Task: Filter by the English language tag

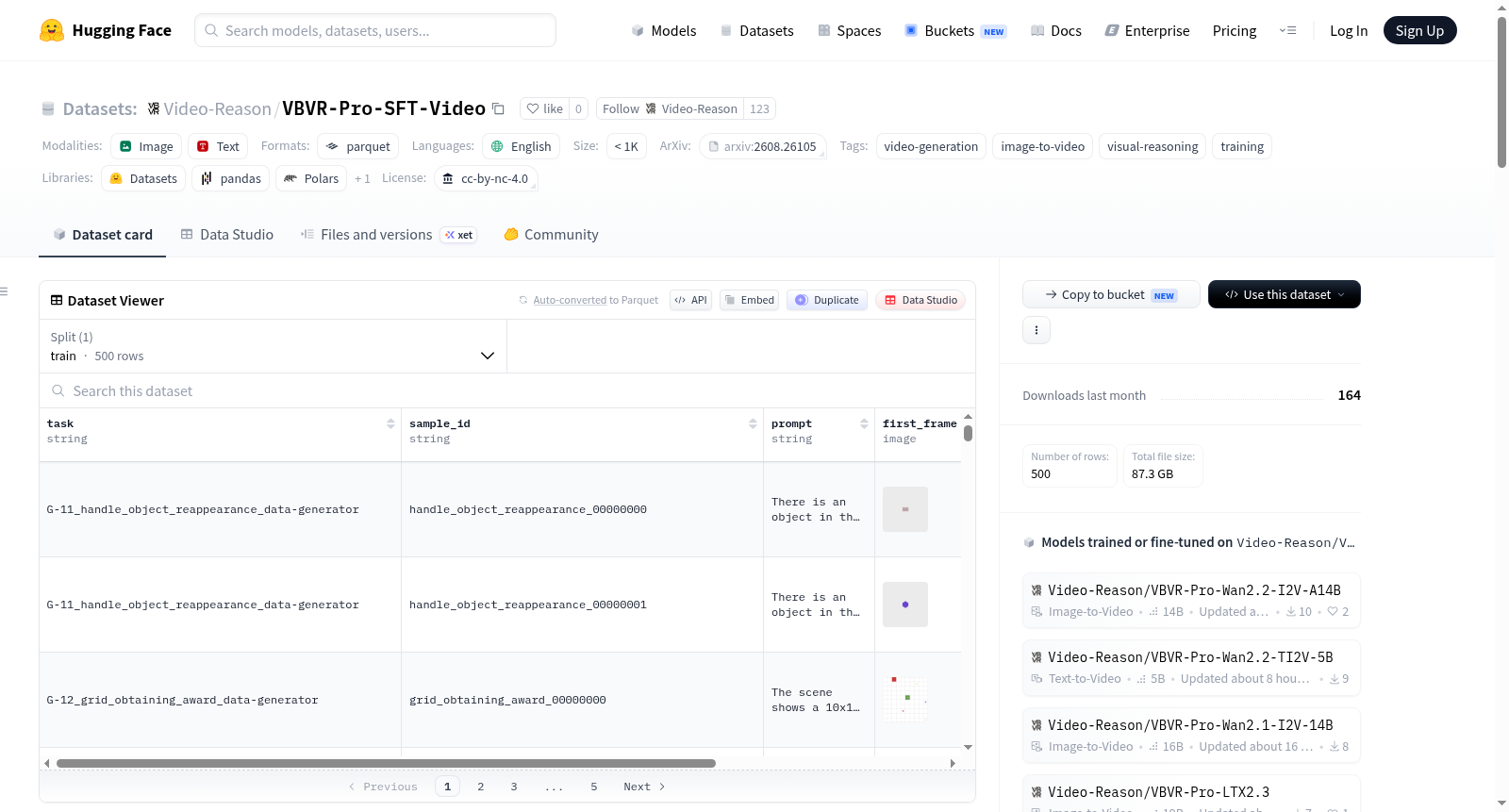Action: 522,146
